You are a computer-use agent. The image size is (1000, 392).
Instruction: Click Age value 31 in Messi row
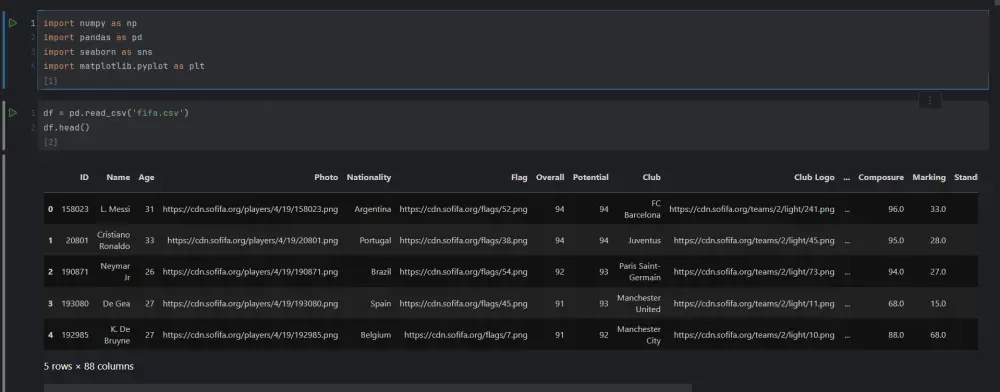click(149, 209)
